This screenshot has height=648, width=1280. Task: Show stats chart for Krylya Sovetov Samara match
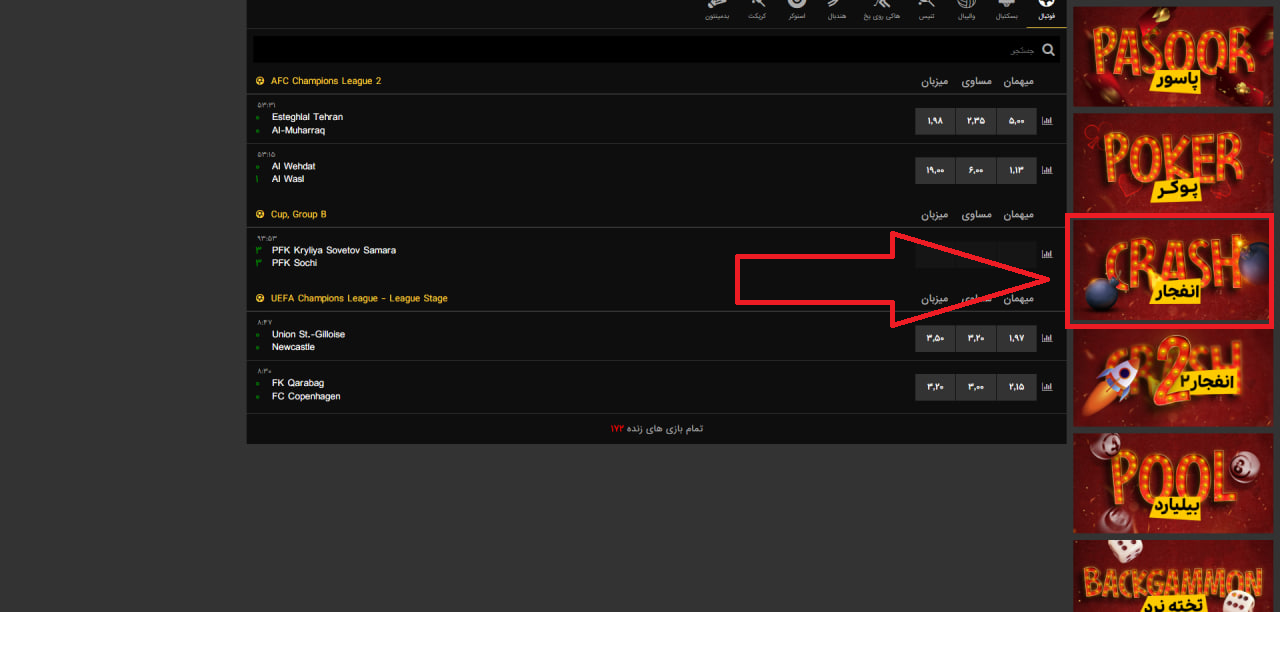[x=1047, y=254]
